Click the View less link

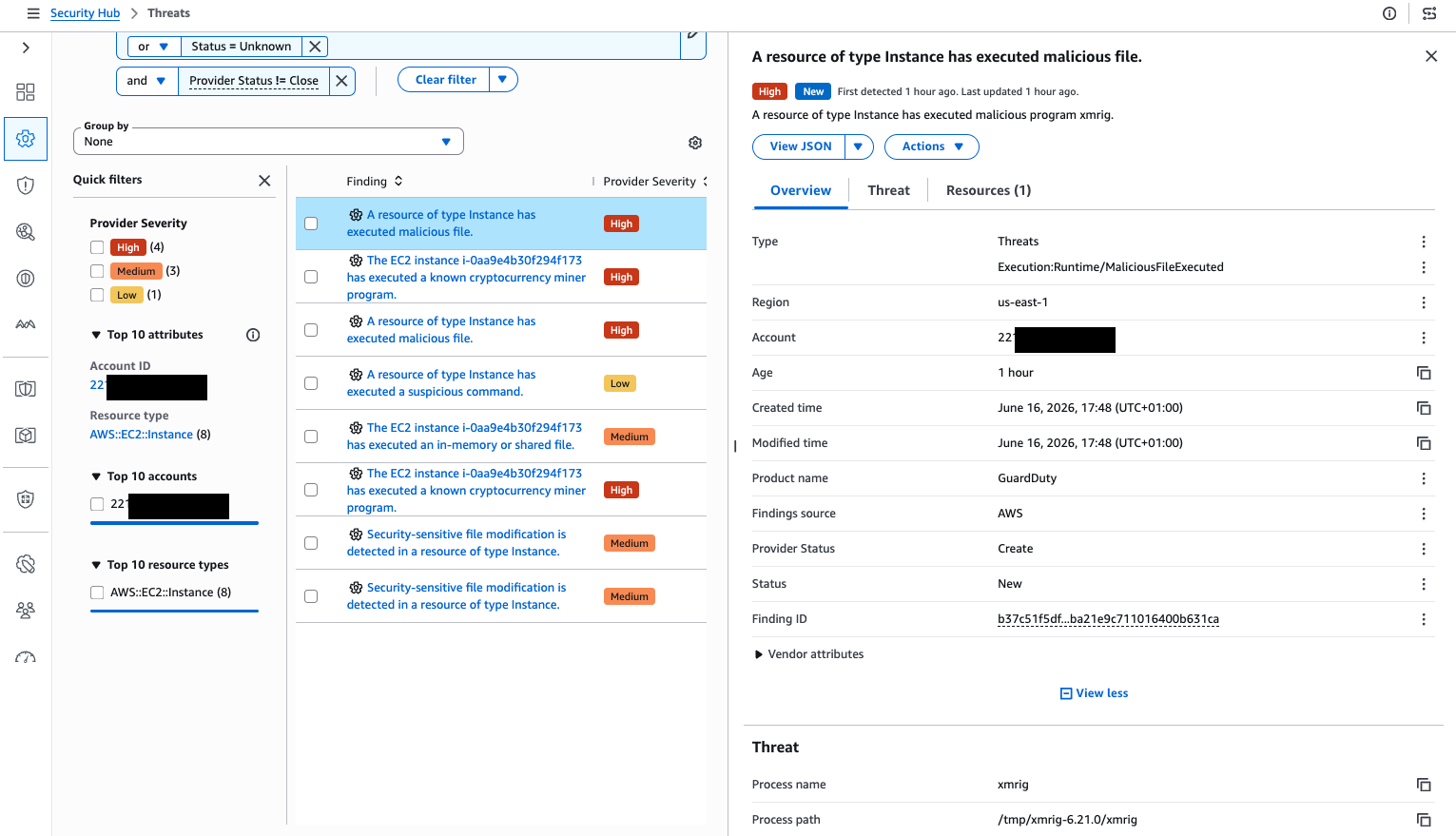click(x=1094, y=693)
